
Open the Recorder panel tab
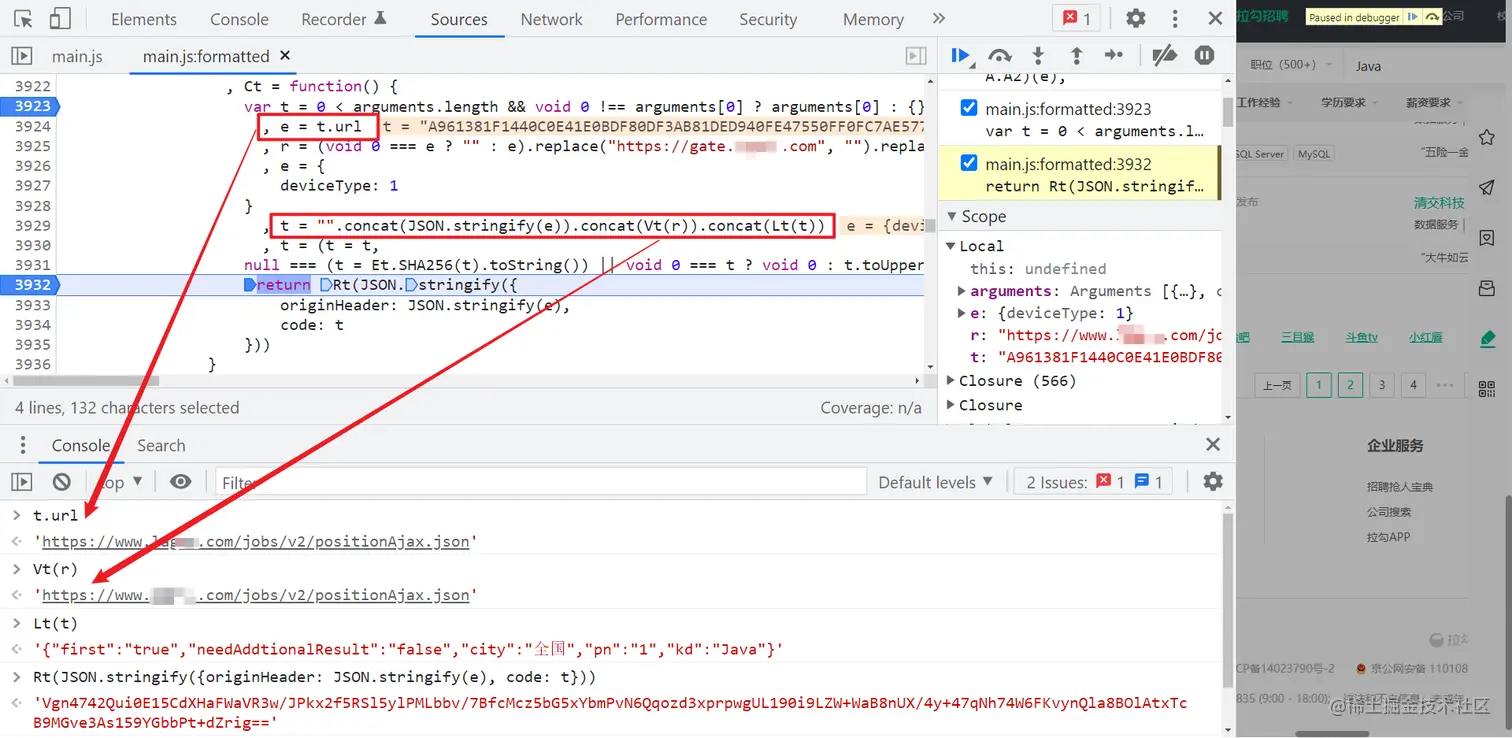click(x=344, y=19)
